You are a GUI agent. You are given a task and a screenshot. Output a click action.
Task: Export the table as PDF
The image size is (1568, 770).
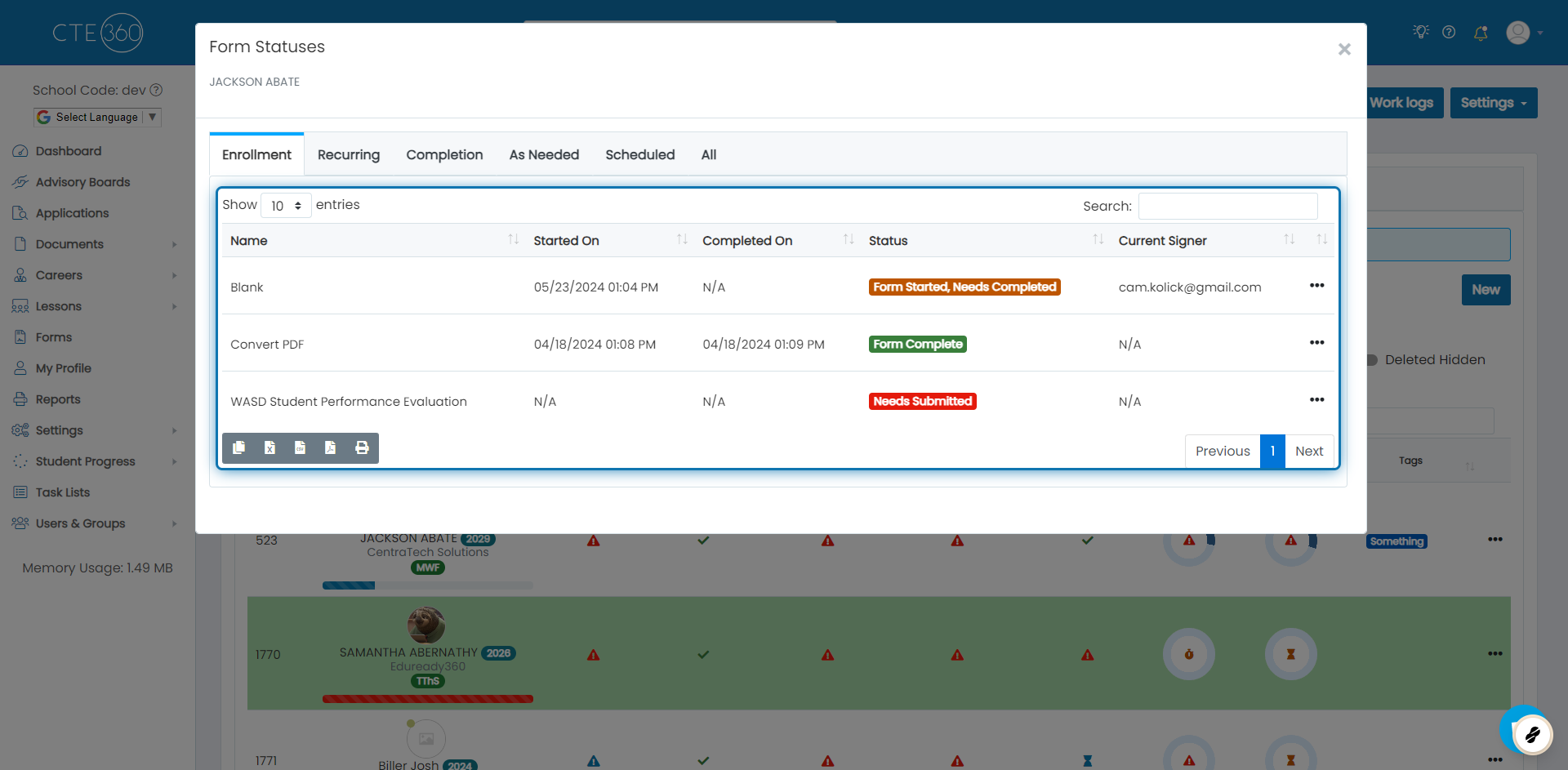pyautogui.click(x=330, y=447)
